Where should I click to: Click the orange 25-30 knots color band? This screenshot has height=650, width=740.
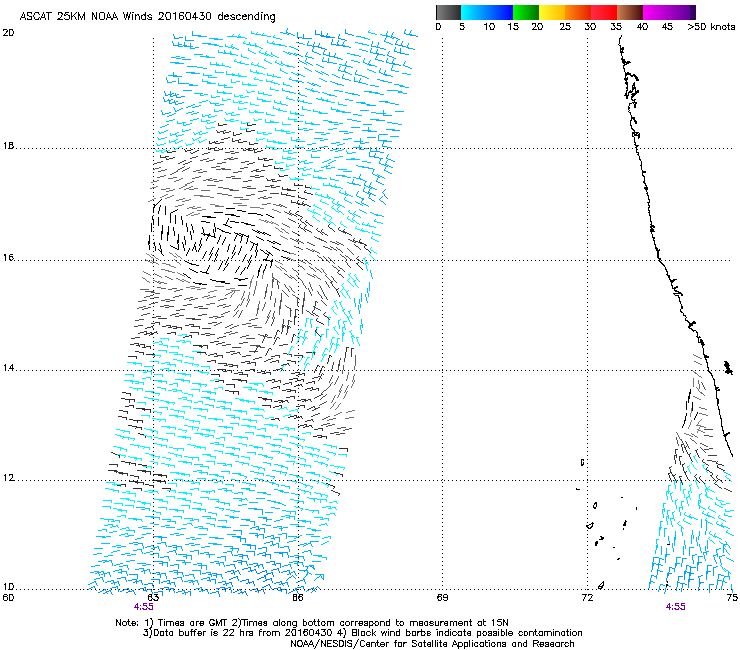578,12
